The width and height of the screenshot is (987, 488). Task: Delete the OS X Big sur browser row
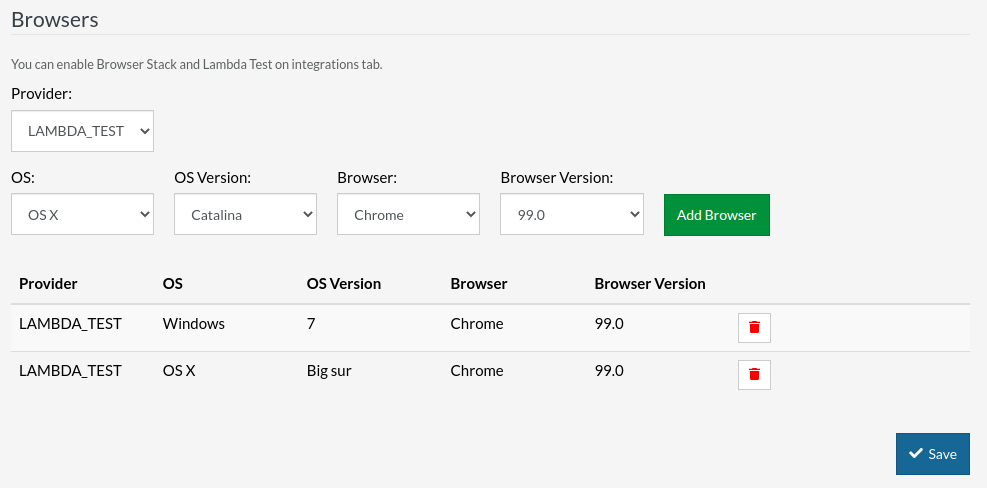point(754,375)
